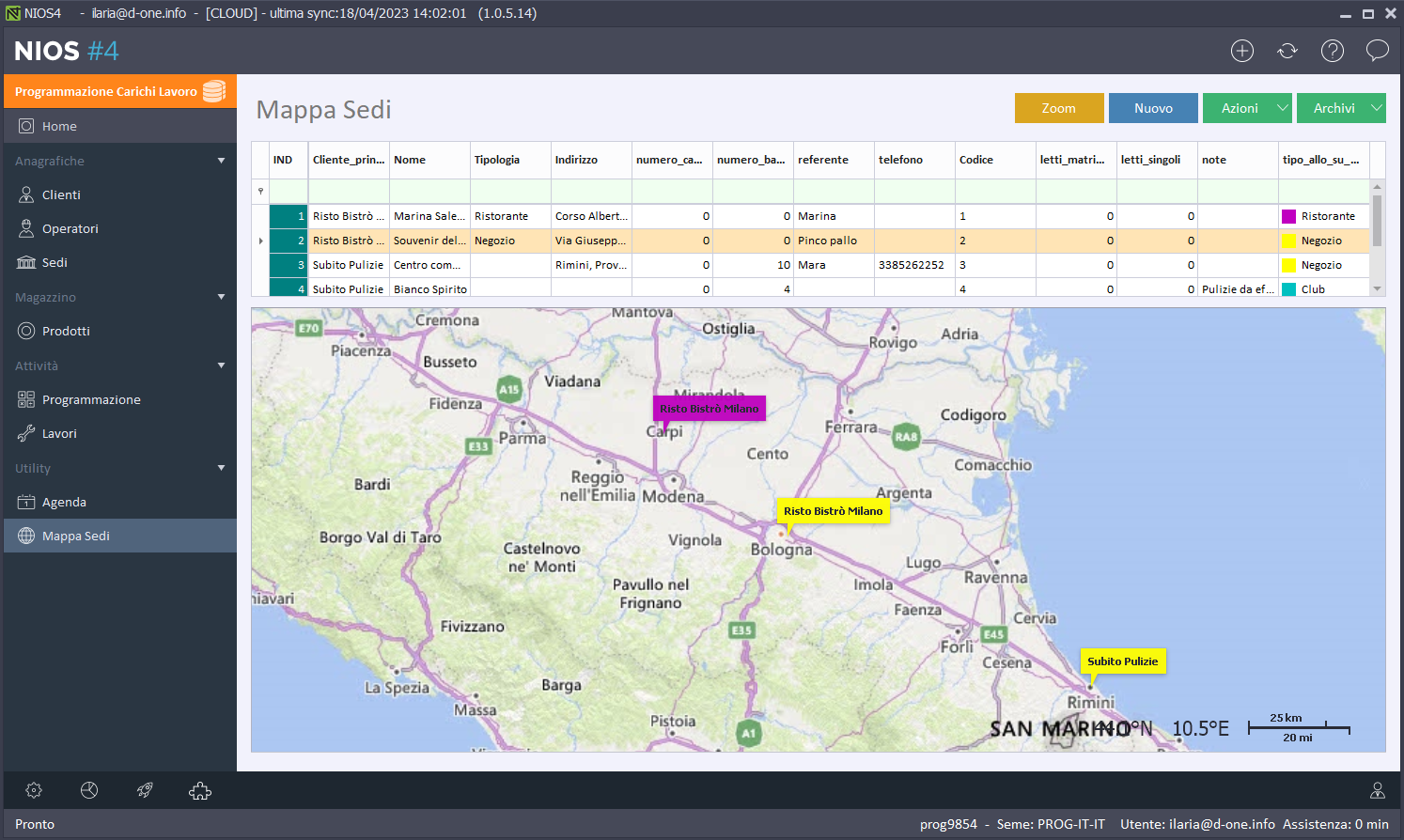Image resolution: width=1404 pixels, height=840 pixels.
Task: Click the database icon beside Programmazione Carichi Lavoro
Action: [214, 91]
